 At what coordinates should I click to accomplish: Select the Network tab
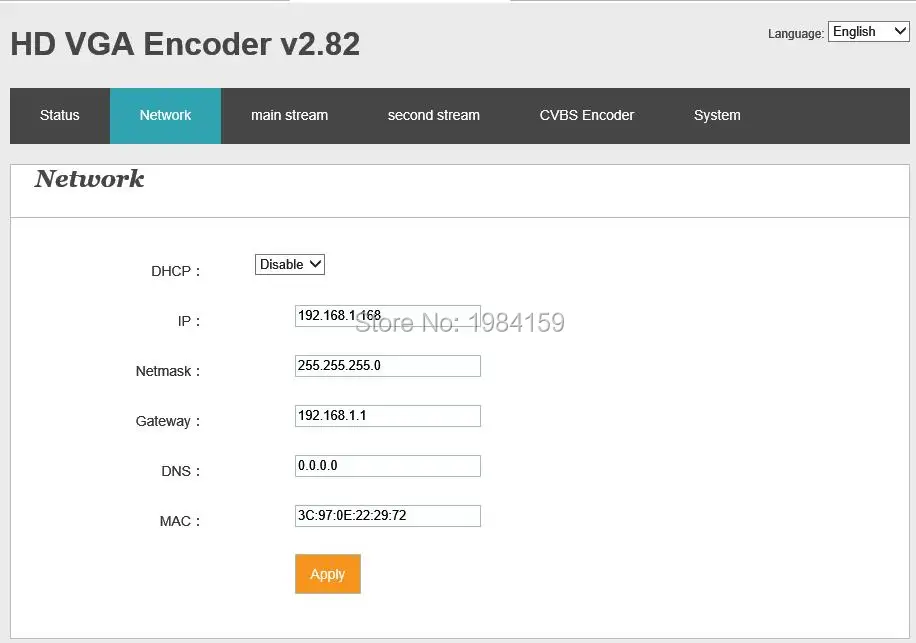pos(165,116)
